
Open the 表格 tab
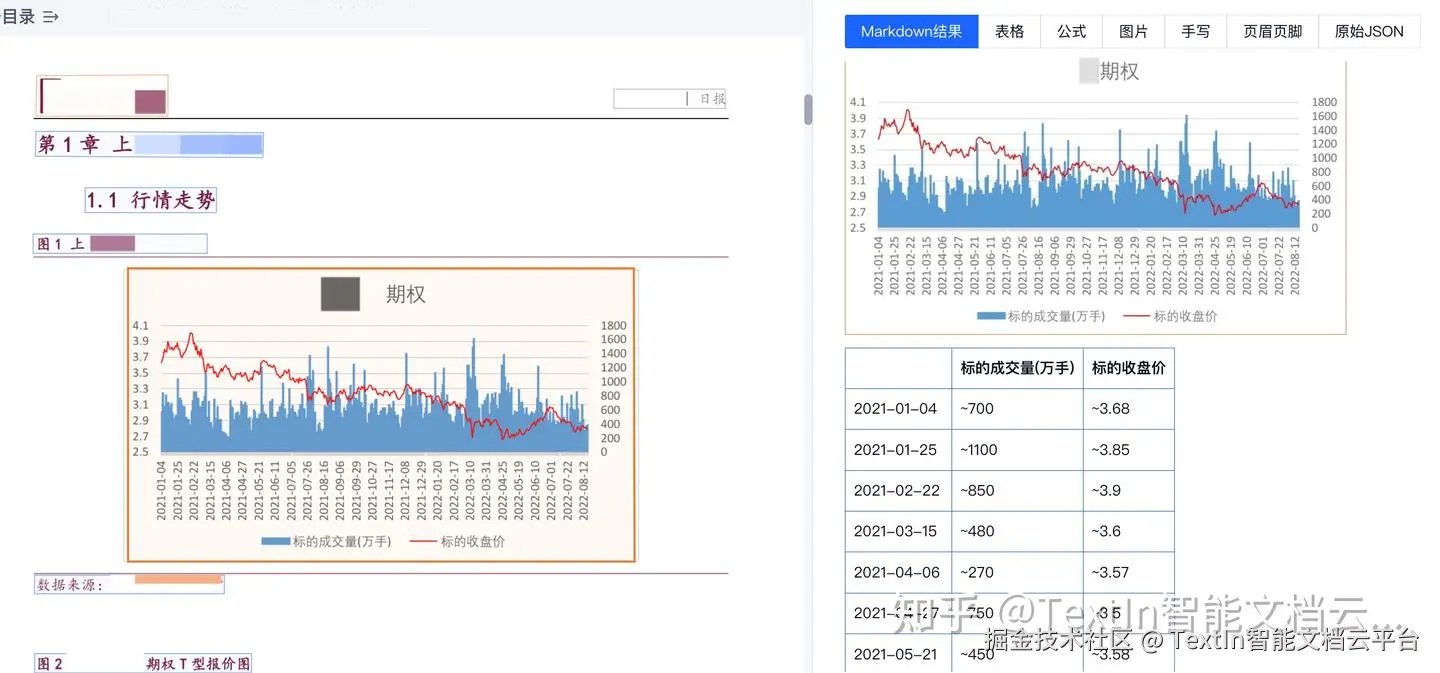pos(1009,31)
